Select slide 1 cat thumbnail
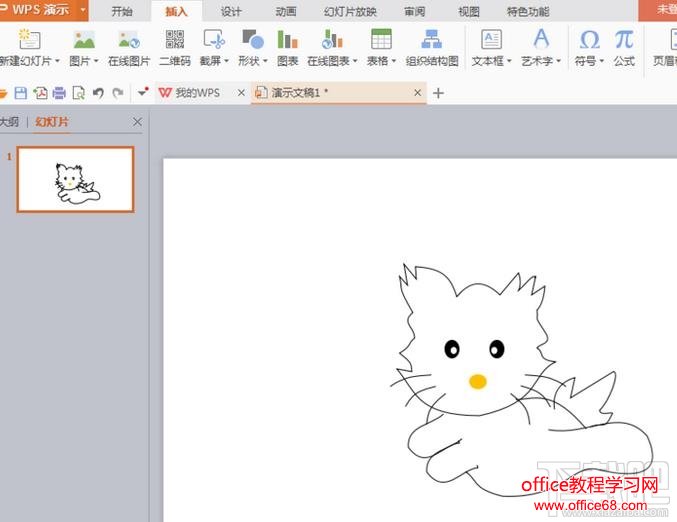The height and width of the screenshot is (522, 677). click(x=75, y=180)
